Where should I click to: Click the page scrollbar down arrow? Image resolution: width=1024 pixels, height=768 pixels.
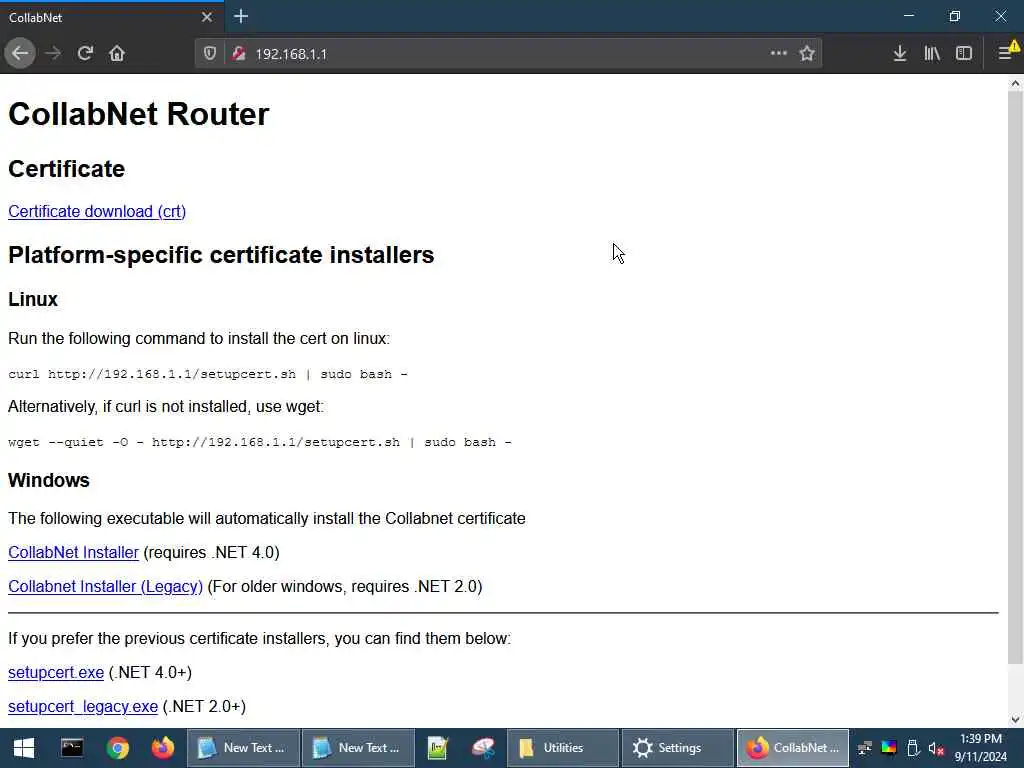tap(1015, 720)
